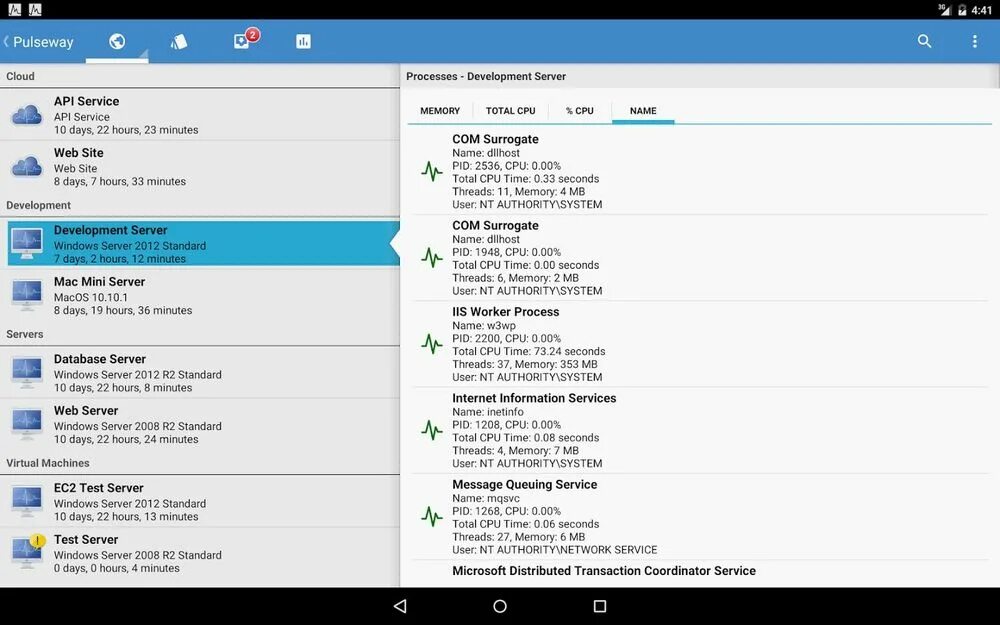Image resolution: width=1000 pixels, height=625 pixels.
Task: Tap the battery status icon
Action: coord(962,10)
